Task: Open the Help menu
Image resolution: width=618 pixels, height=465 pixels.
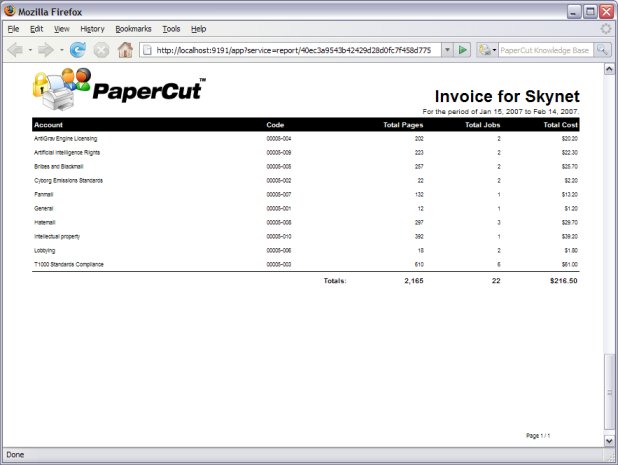Action: (199, 29)
